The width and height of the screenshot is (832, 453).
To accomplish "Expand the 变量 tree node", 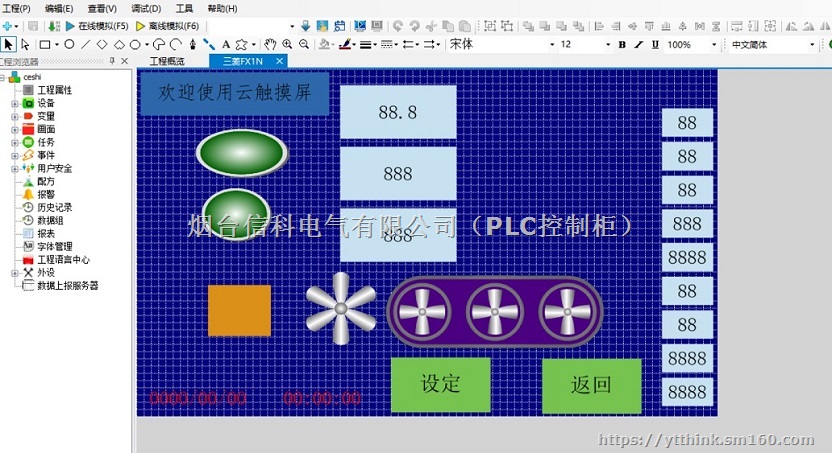I will 14,116.
